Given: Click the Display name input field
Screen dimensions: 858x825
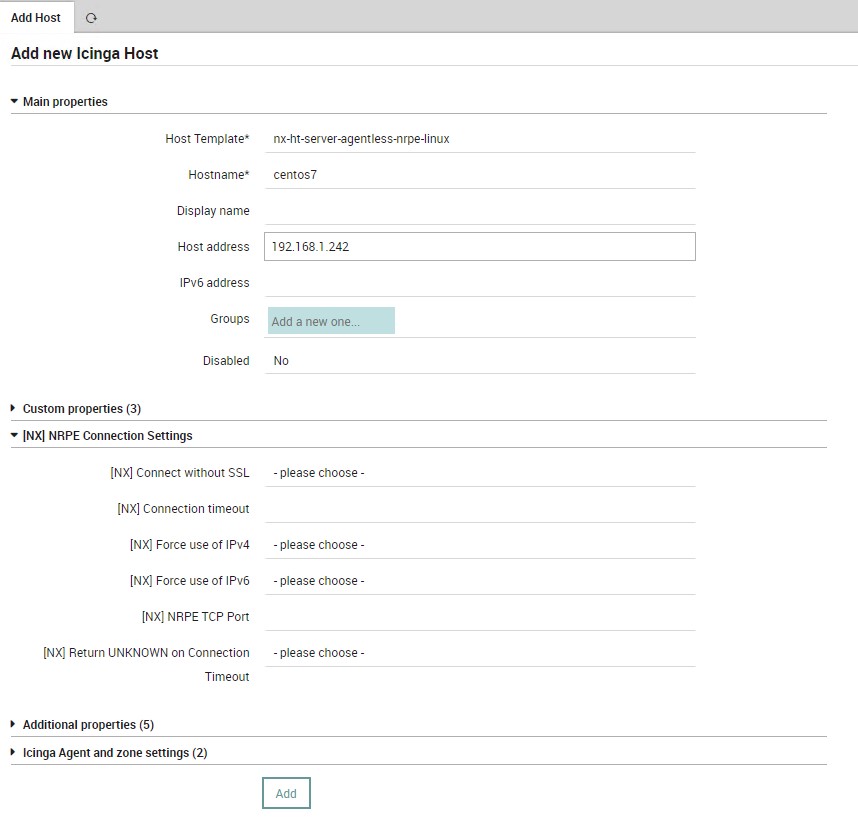Looking at the screenshot, I should [x=480, y=211].
